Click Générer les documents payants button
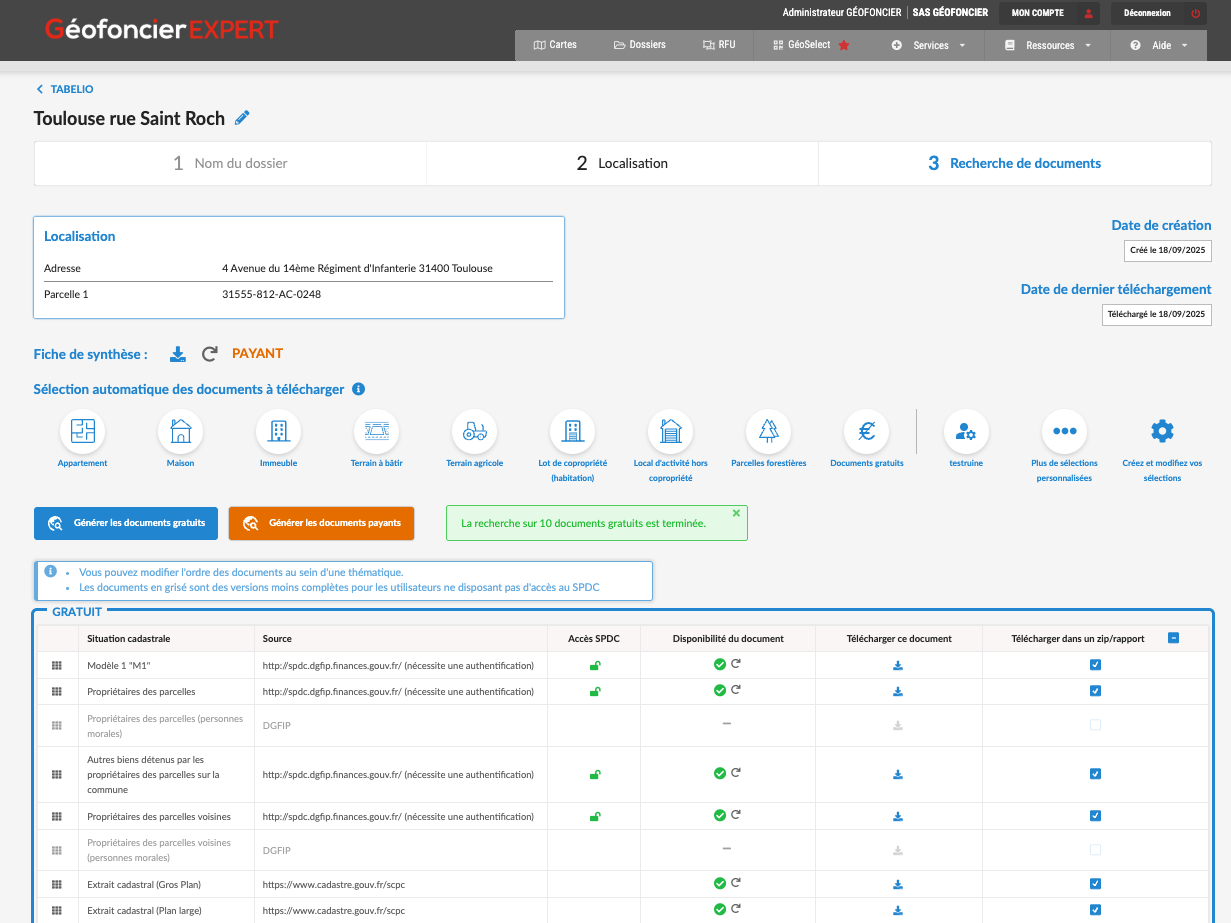Viewport: 1231px width, 923px height. point(321,523)
